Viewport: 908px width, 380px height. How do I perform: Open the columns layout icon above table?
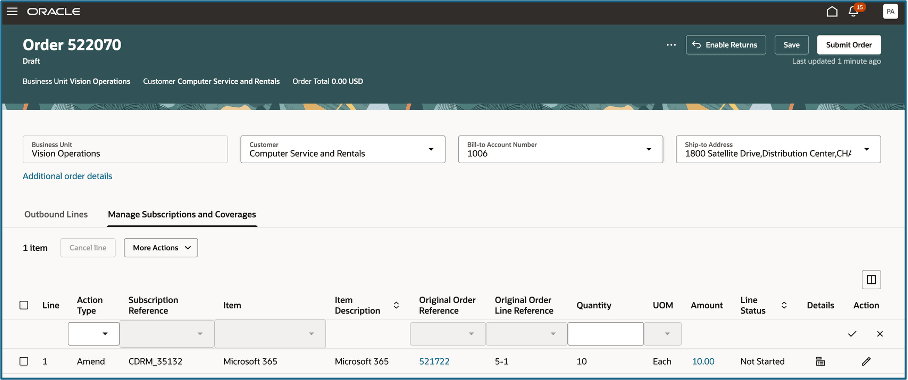[x=872, y=280]
